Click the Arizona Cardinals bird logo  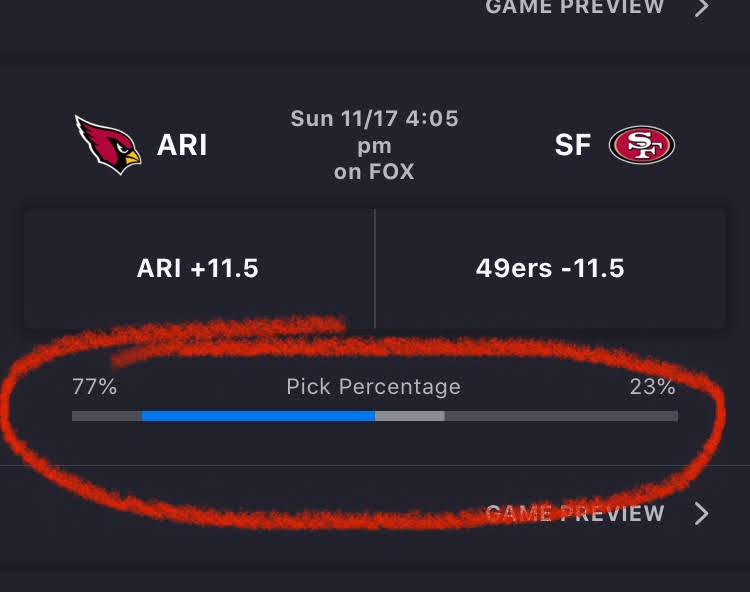pyautogui.click(x=109, y=145)
